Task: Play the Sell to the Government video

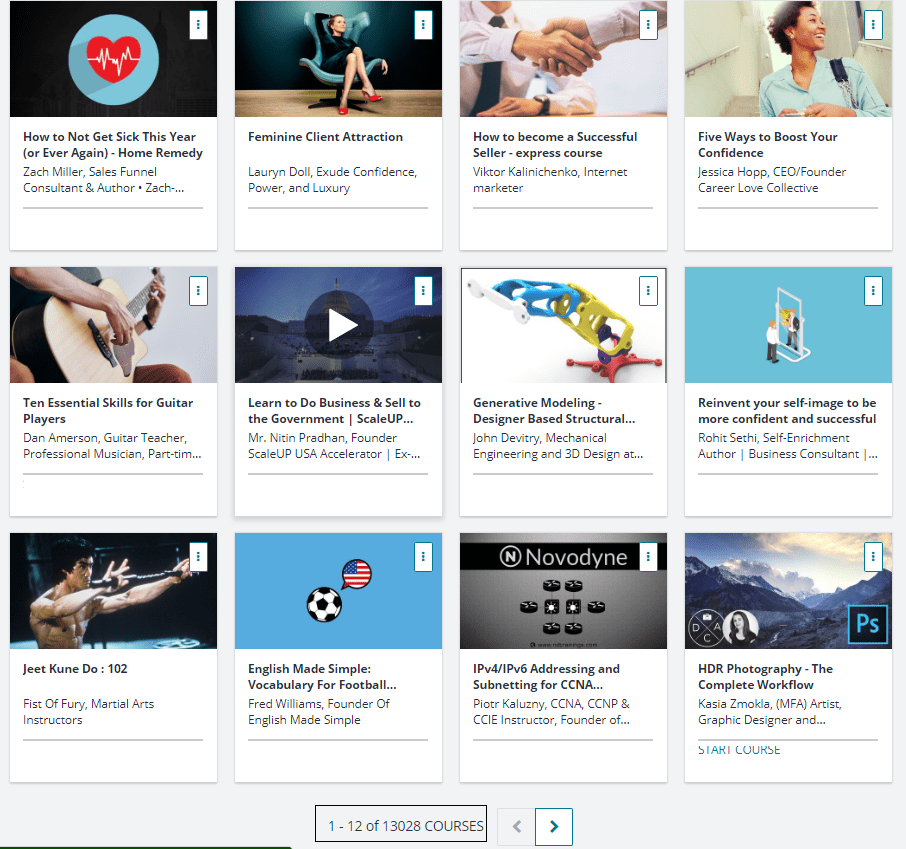Action: pyautogui.click(x=339, y=325)
